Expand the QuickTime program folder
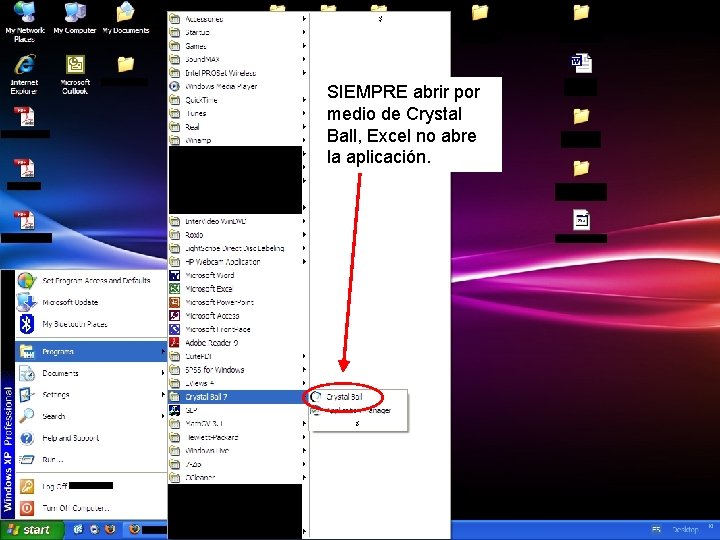The height and width of the screenshot is (540, 720). point(238,100)
